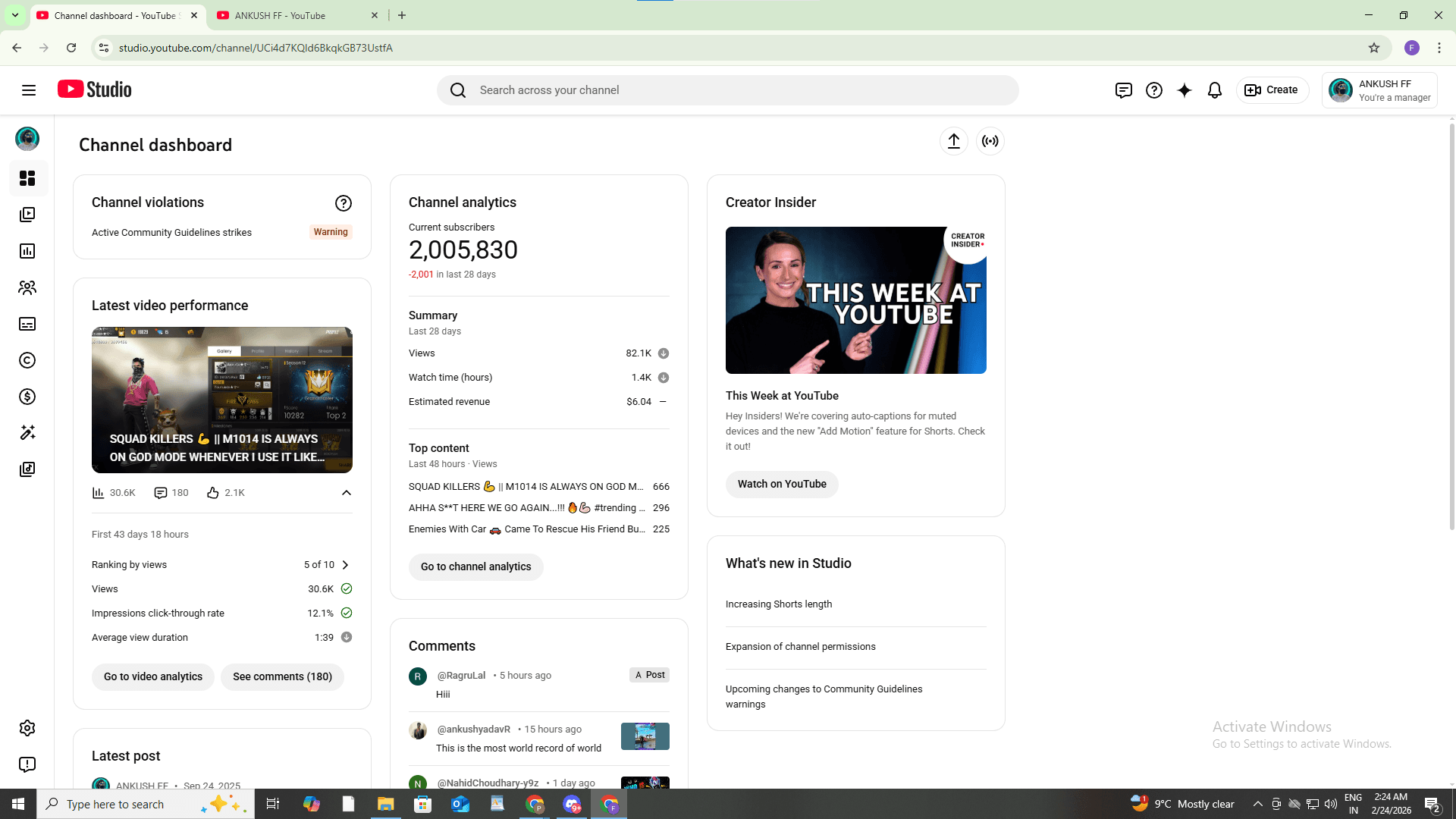
Task: Click the Warning strike badge
Action: pyautogui.click(x=331, y=232)
